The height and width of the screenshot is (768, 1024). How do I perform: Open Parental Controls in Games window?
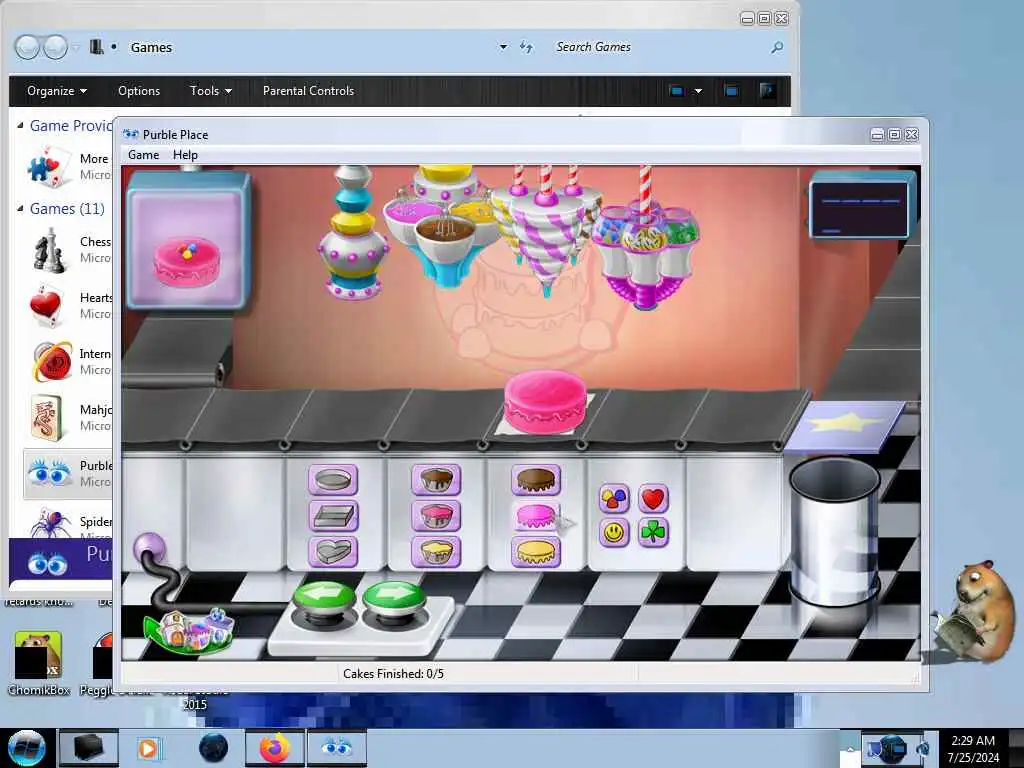308,91
